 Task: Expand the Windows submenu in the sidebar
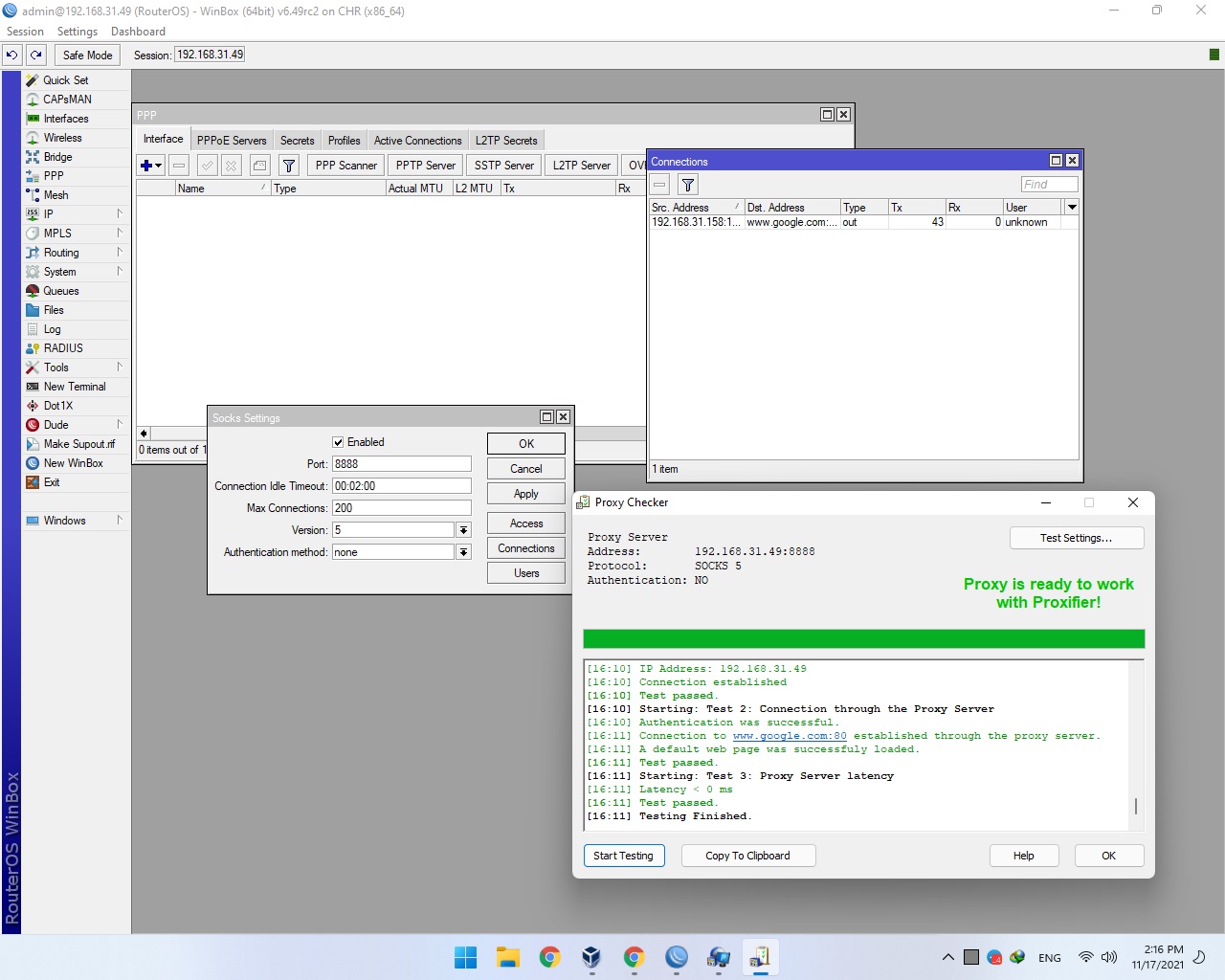[x=120, y=521]
